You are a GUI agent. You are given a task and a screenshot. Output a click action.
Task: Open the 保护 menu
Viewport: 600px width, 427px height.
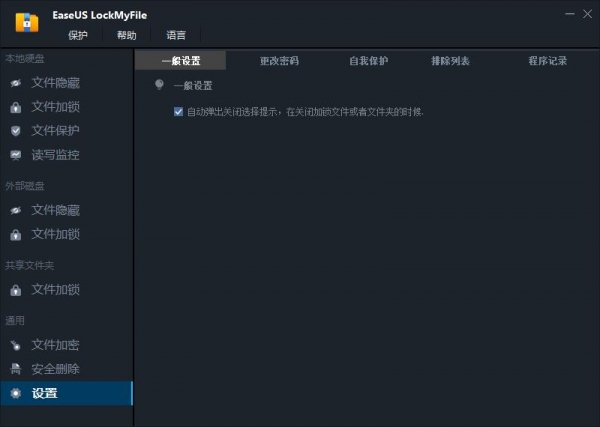pos(78,35)
